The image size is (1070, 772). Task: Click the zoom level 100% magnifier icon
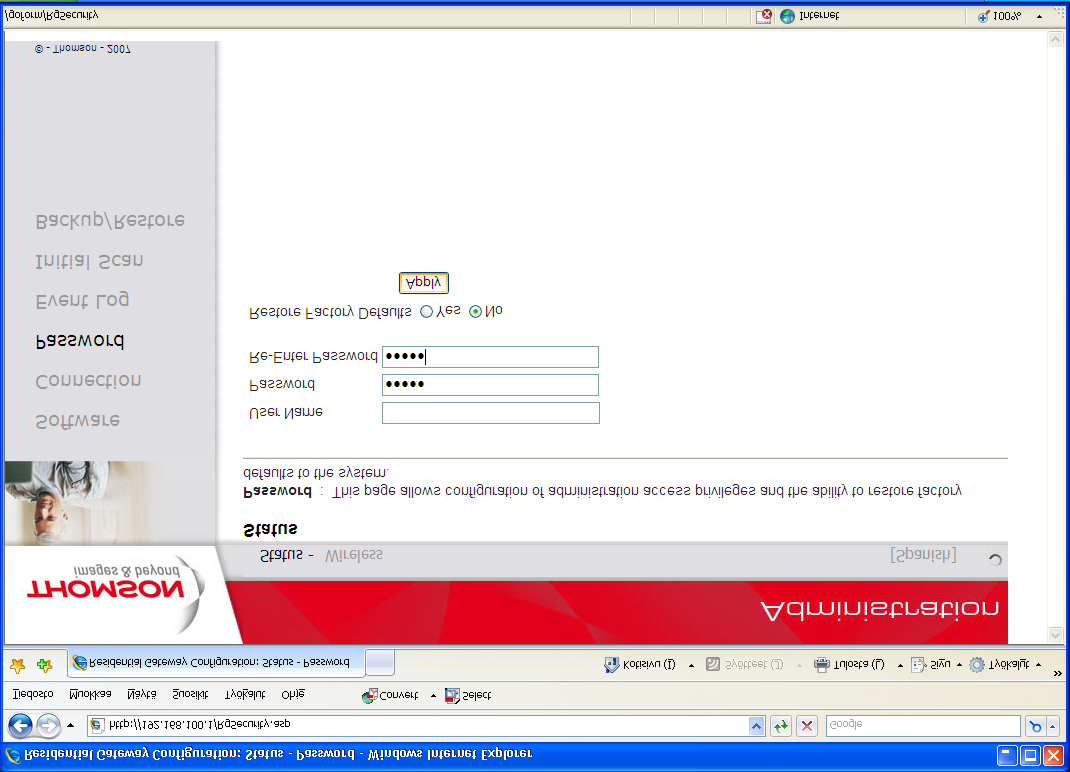(x=983, y=16)
